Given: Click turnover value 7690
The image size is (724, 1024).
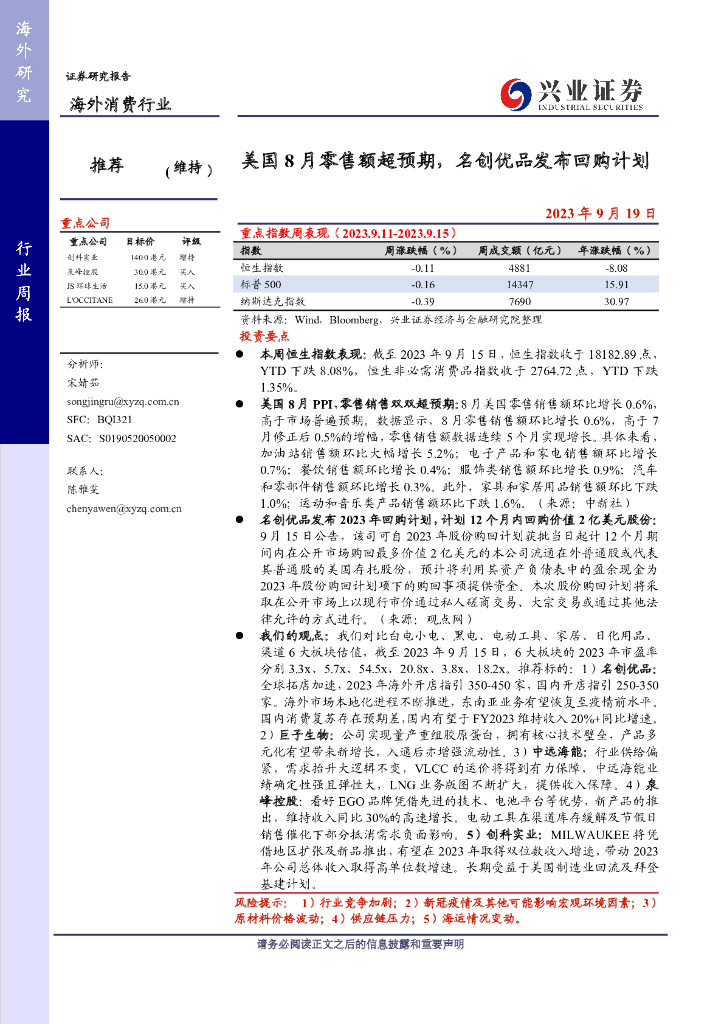Looking at the screenshot, I should [x=520, y=302].
